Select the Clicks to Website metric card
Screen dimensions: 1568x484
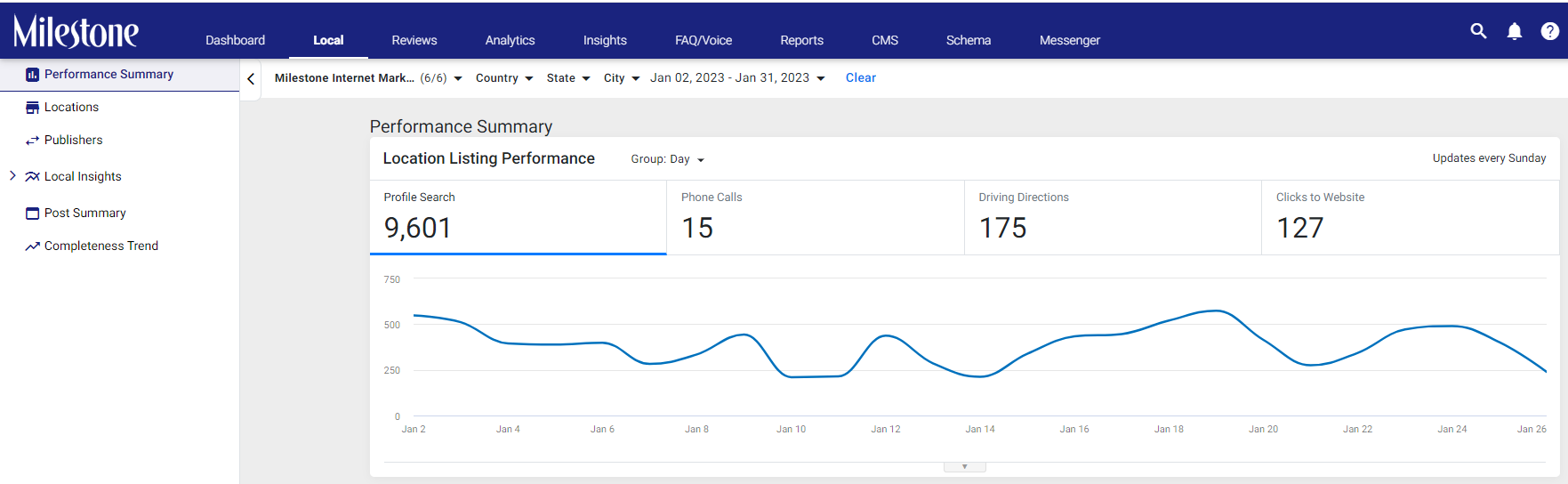coord(1410,218)
